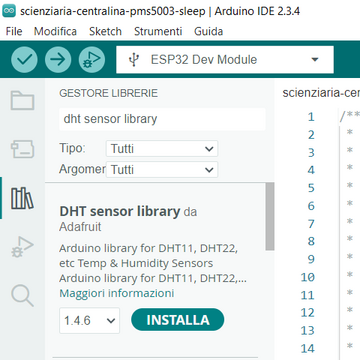Click the library list scrollbar thumb
The width and height of the screenshot is (360, 360).
click(270, 216)
